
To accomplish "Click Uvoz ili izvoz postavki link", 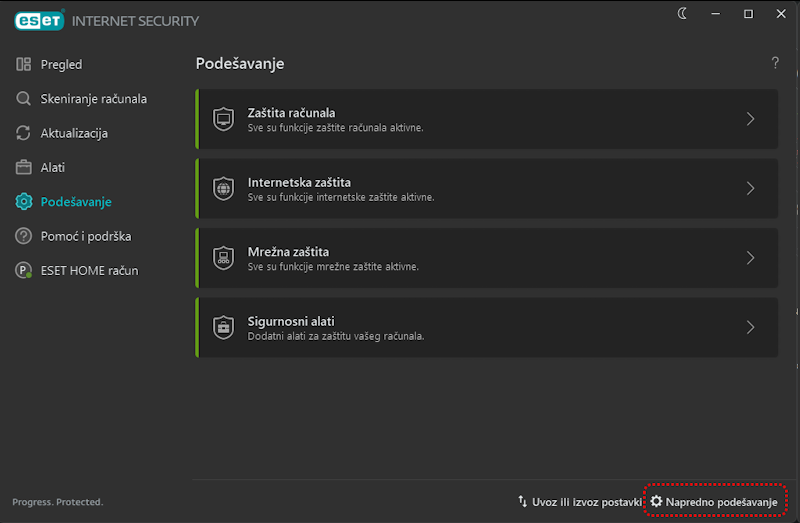I will (578, 501).
